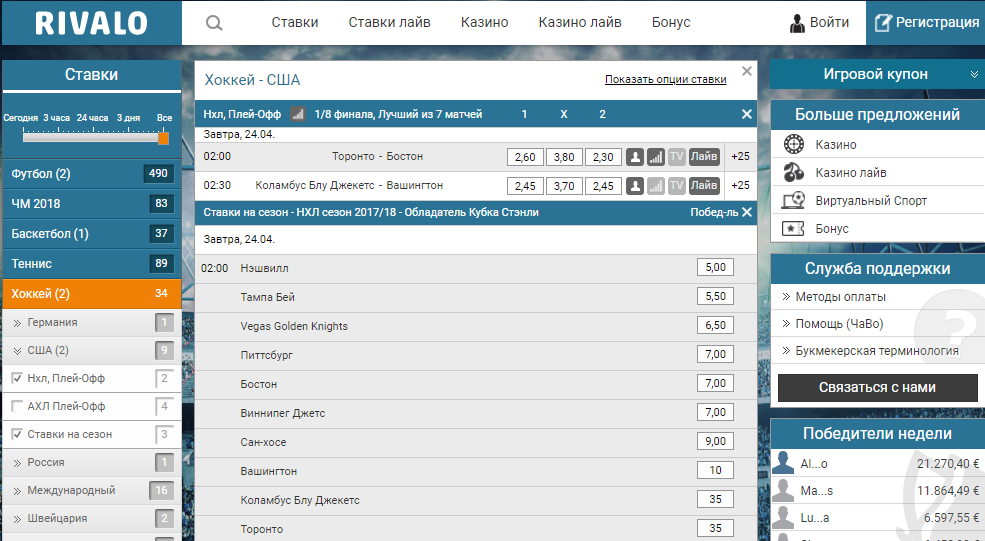Click the cherries icon for Казино лайв
The image size is (985, 541).
[x=794, y=172]
